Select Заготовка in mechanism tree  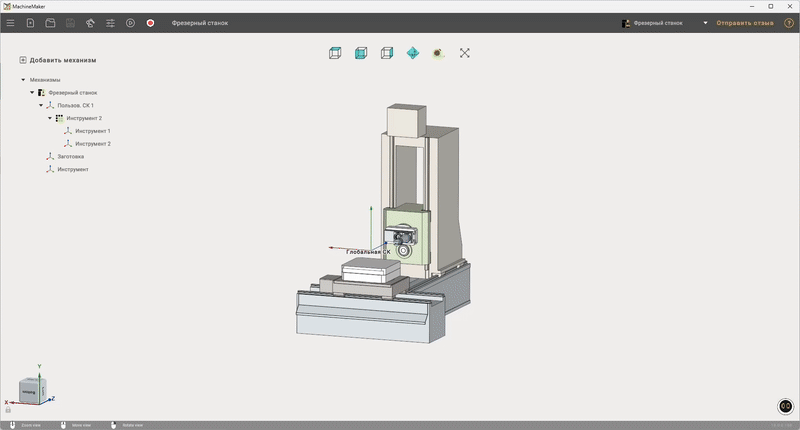[70, 157]
